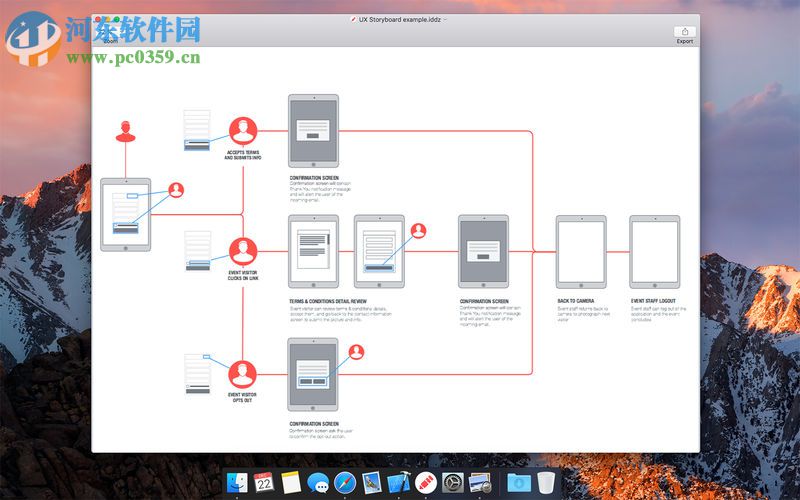Select the 'Accepts terms and submits info' user icon
The image size is (800, 500).
[x=243, y=131]
